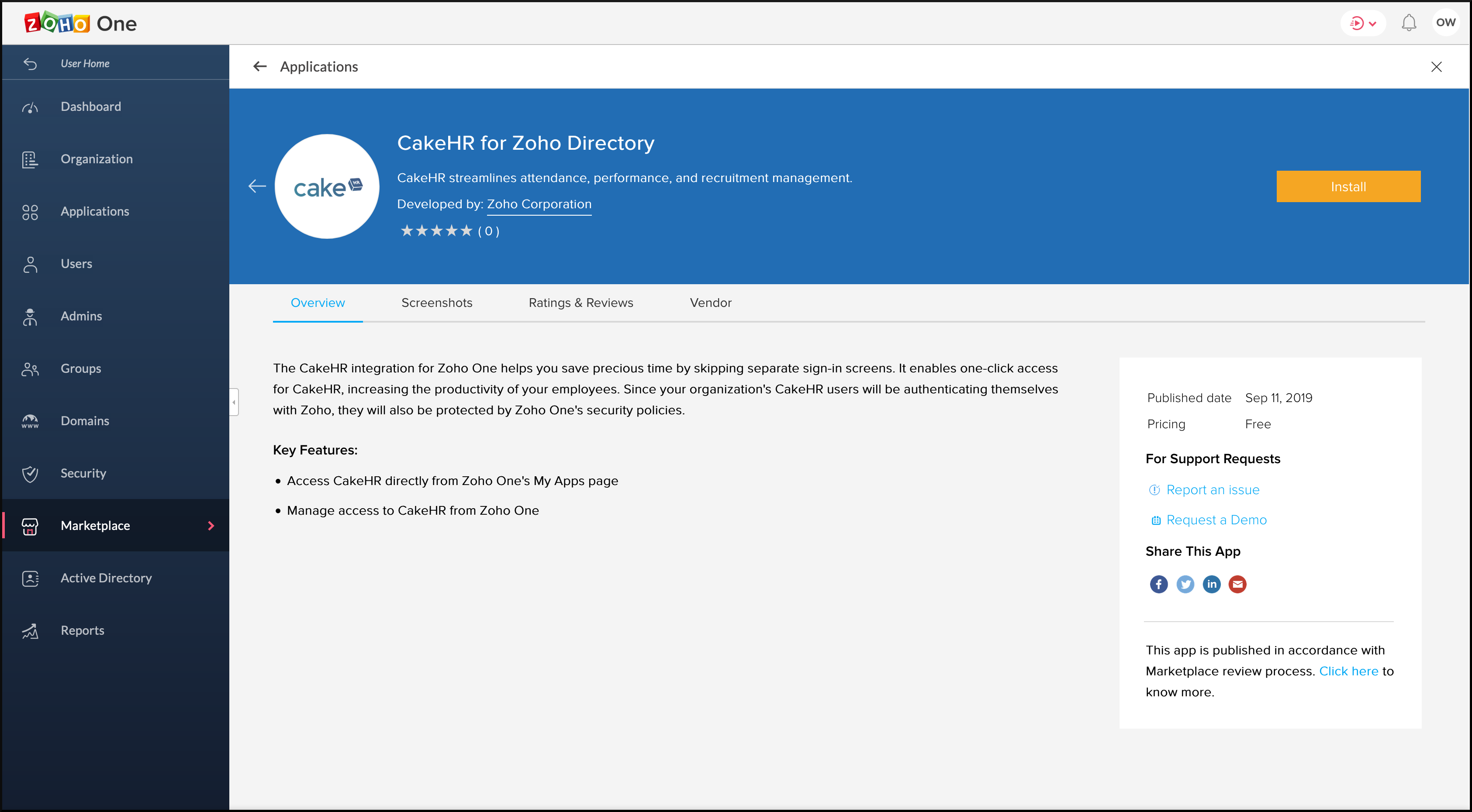Select the Active Directory icon
This screenshot has height=812, width=1472.
pyautogui.click(x=30, y=578)
